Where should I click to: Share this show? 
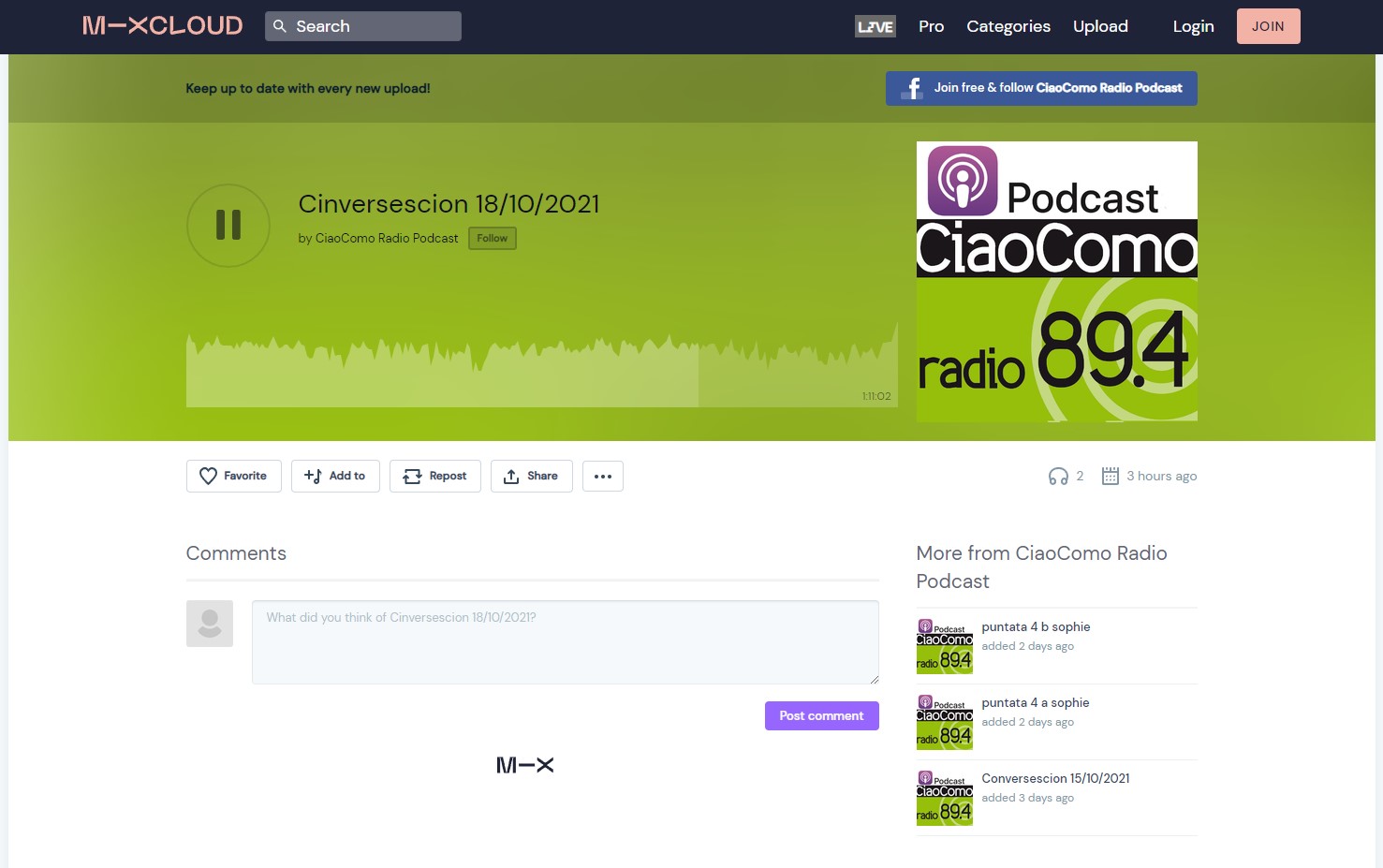(x=532, y=476)
